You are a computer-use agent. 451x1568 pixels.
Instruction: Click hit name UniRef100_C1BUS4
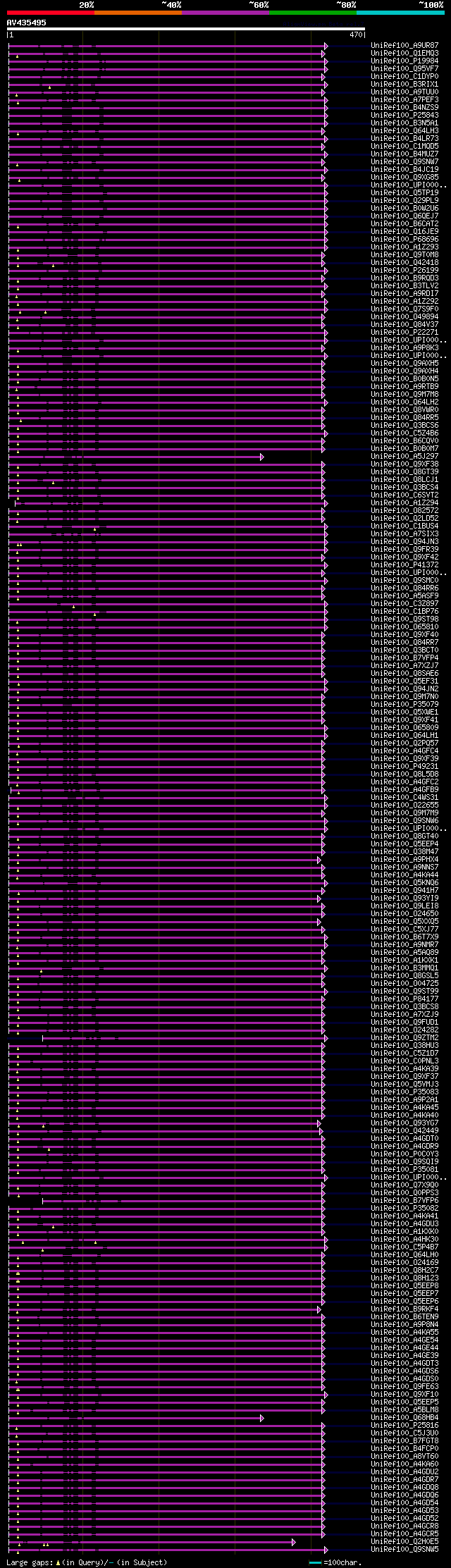pyautogui.click(x=404, y=526)
